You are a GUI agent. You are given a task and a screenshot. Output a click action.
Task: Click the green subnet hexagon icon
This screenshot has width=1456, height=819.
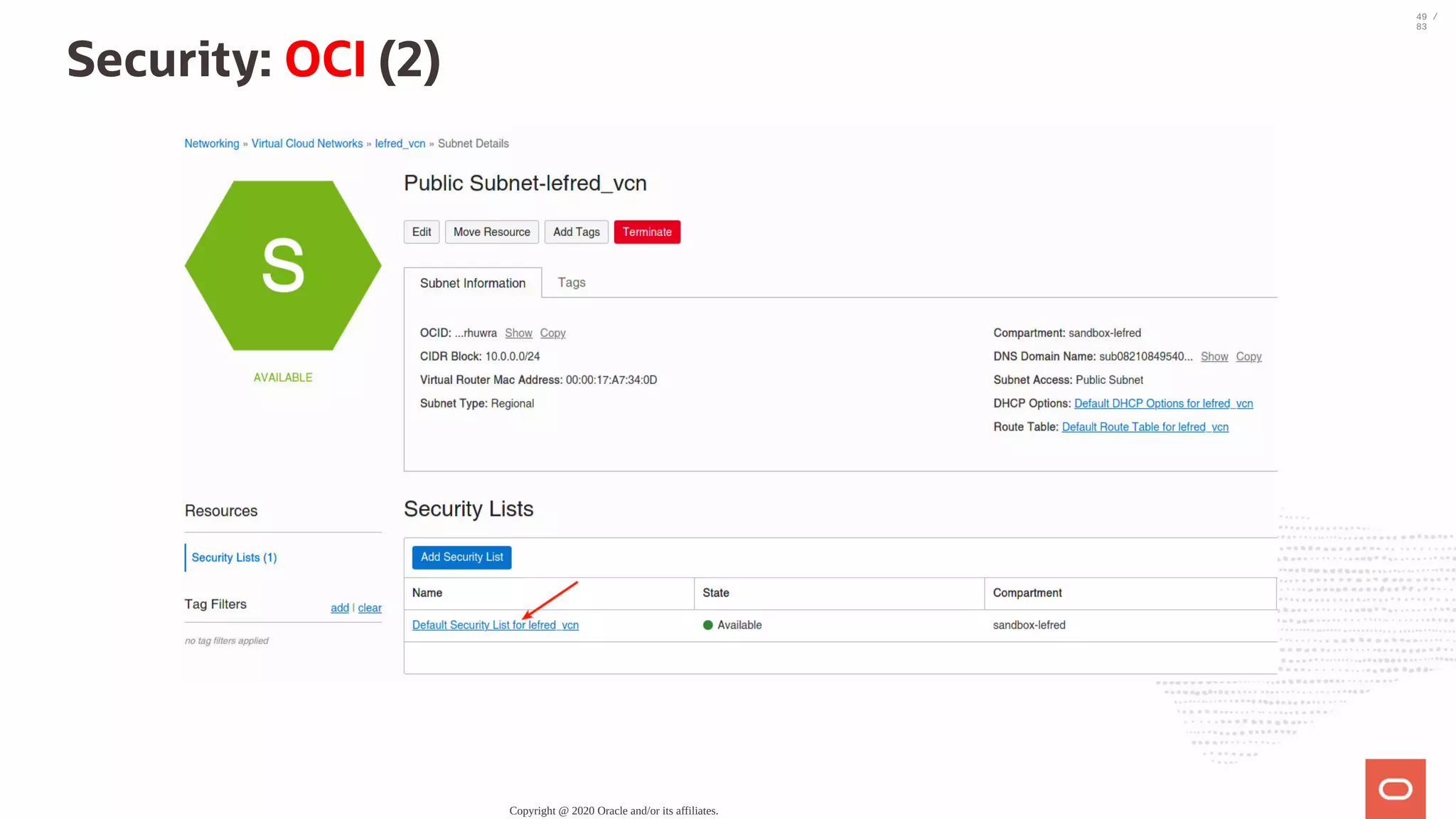coord(283,265)
